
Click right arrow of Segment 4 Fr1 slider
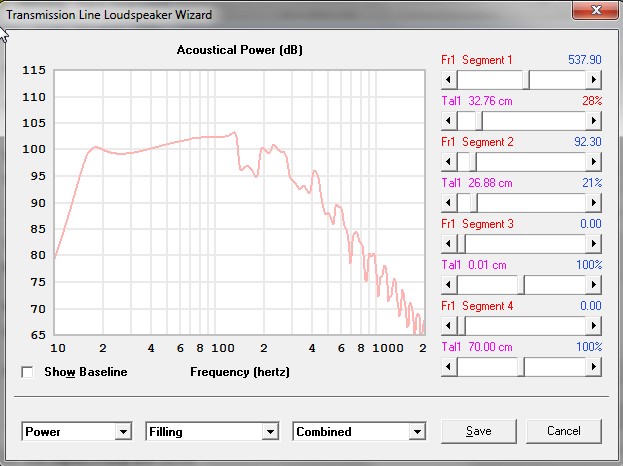pyautogui.click(x=594, y=326)
